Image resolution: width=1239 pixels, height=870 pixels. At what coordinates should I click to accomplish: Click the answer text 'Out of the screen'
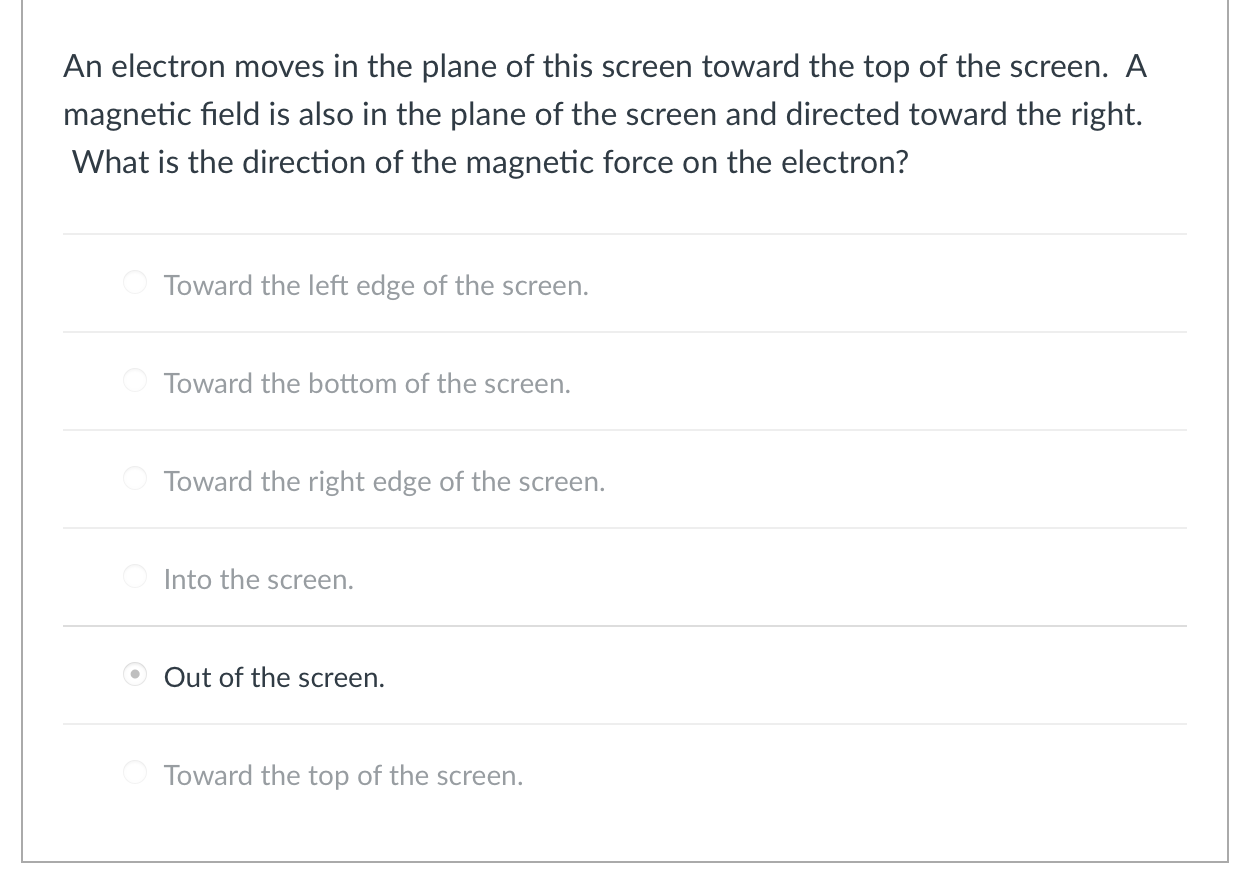(x=272, y=677)
